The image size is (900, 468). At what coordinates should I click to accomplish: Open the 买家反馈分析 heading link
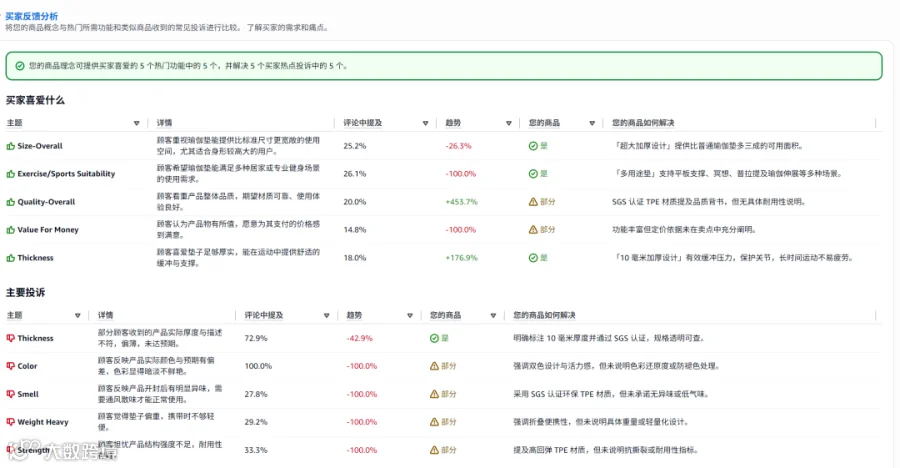click(32, 16)
